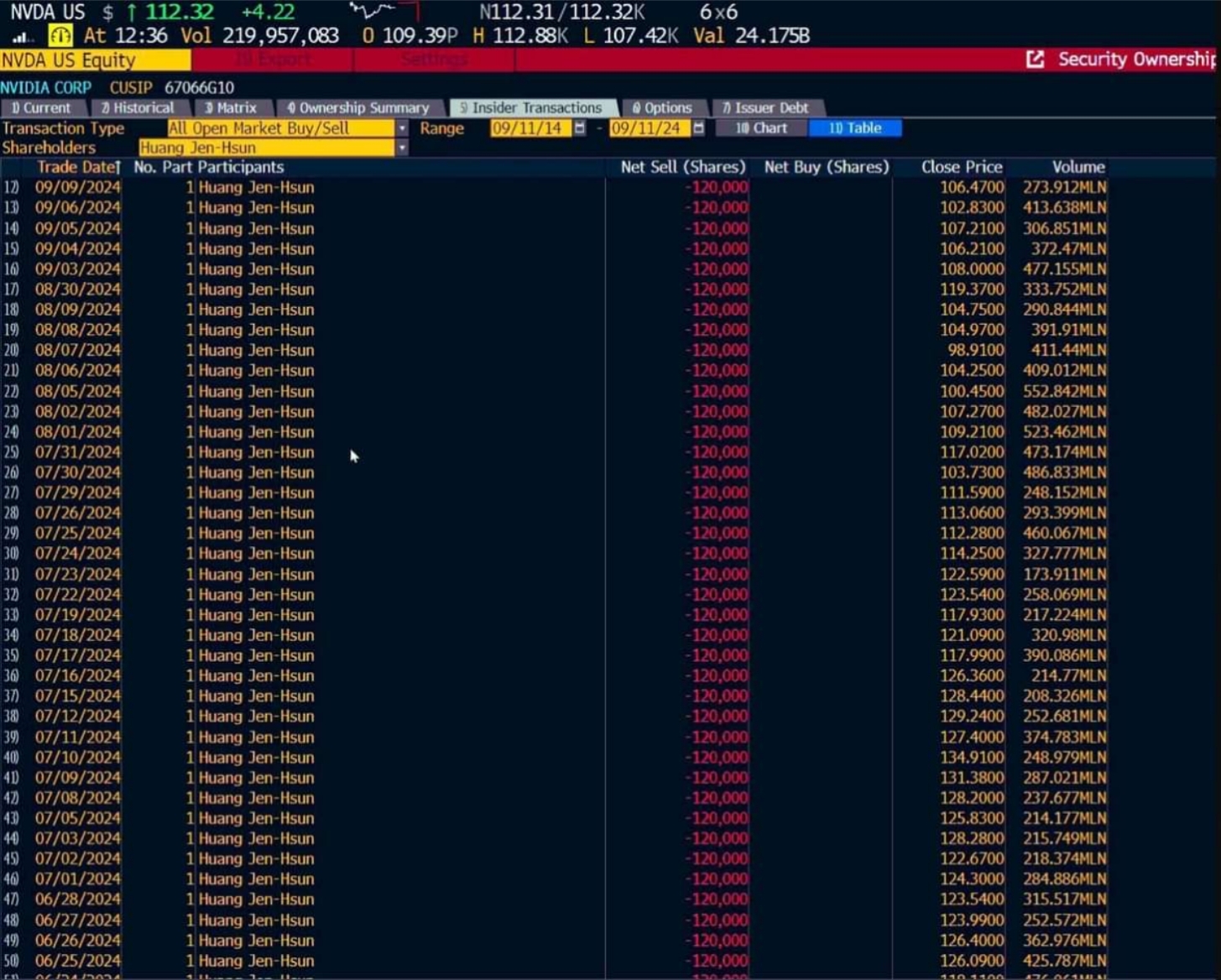Viewport: 1221px width, 980px height.
Task: Click the NVDA US Equity security field
Action: [95, 60]
